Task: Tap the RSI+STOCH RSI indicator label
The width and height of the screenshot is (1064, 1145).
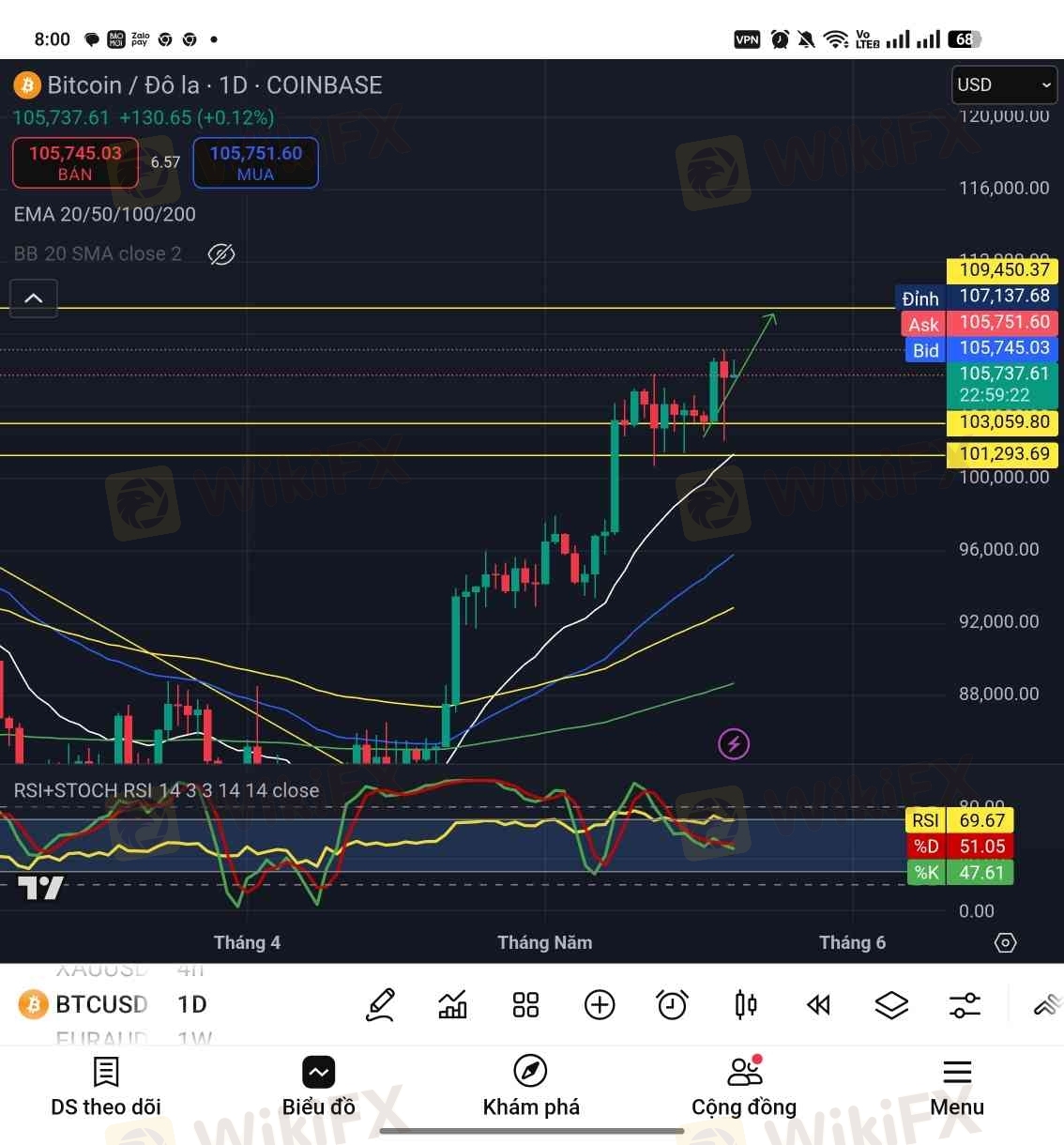Action: point(166,790)
